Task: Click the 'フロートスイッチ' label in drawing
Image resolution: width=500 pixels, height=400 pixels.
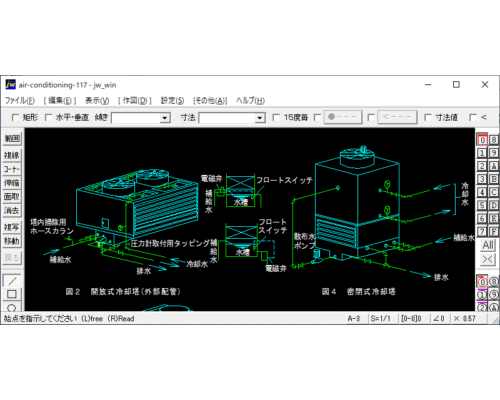Action: [x=284, y=180]
